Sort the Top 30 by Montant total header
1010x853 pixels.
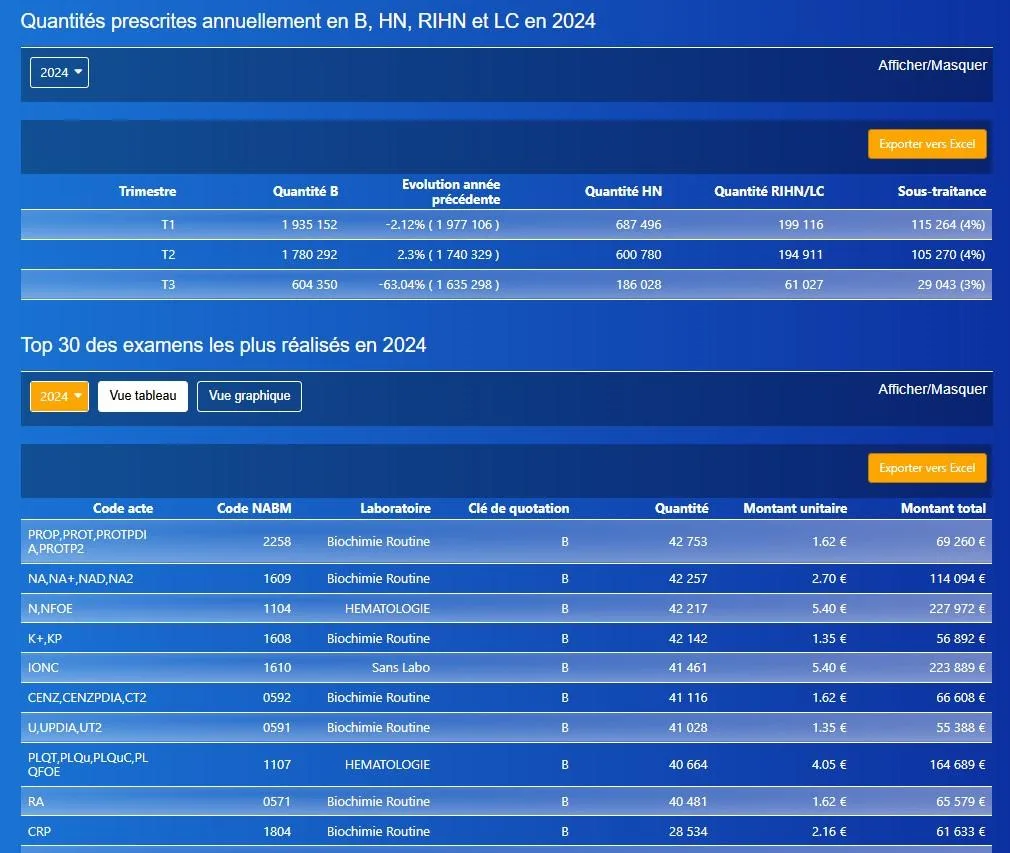click(943, 508)
